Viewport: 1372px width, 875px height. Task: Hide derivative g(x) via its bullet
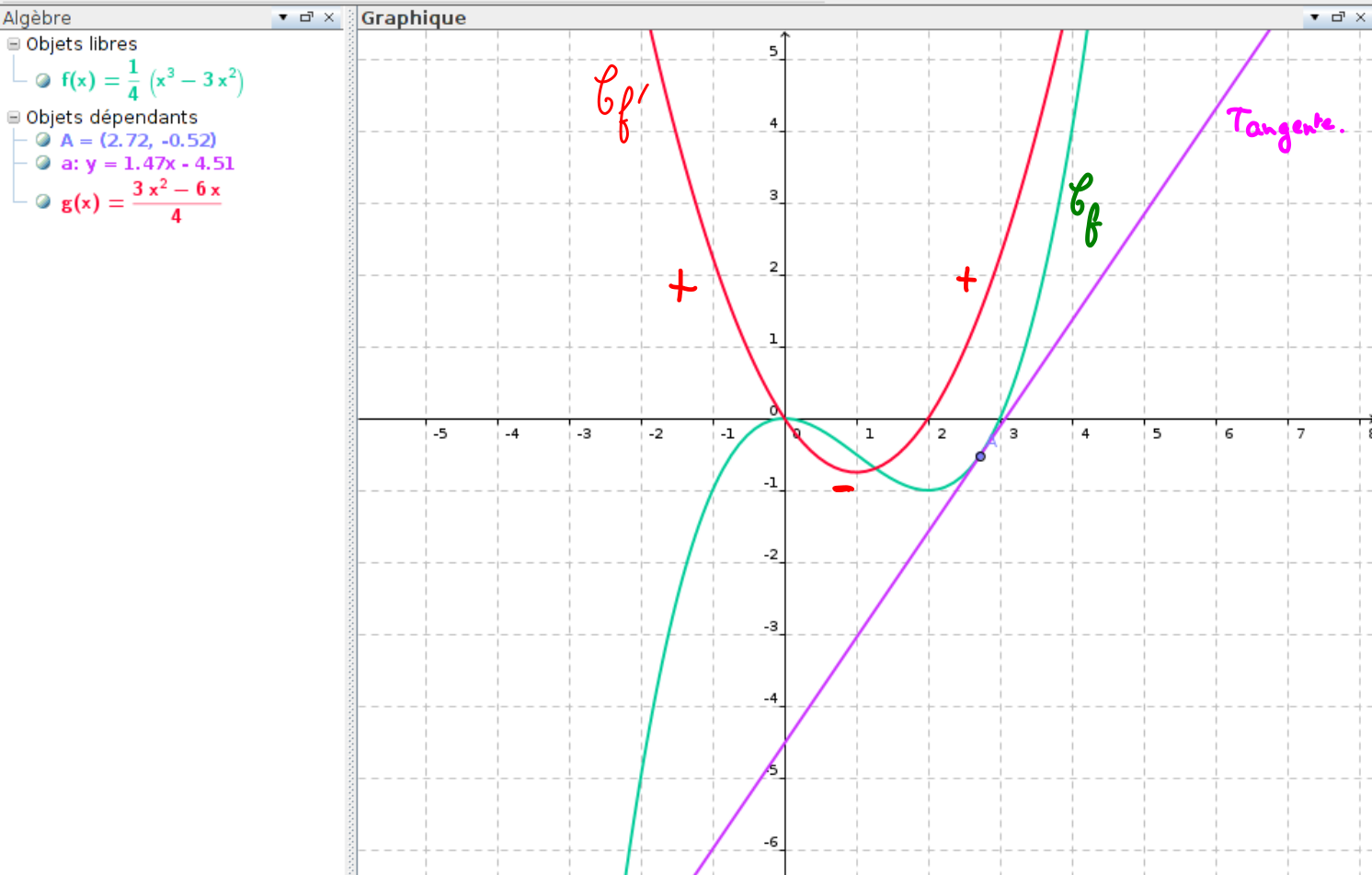(43, 201)
